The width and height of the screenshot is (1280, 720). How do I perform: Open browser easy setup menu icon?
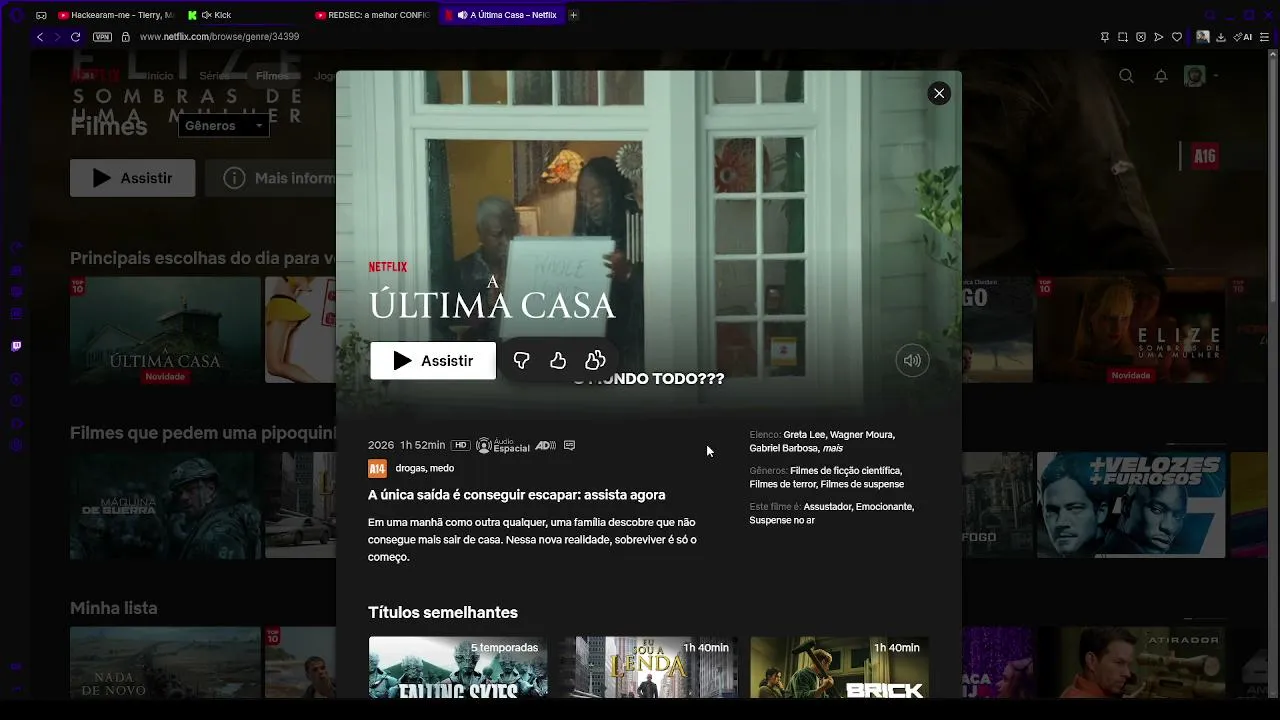point(1264,37)
